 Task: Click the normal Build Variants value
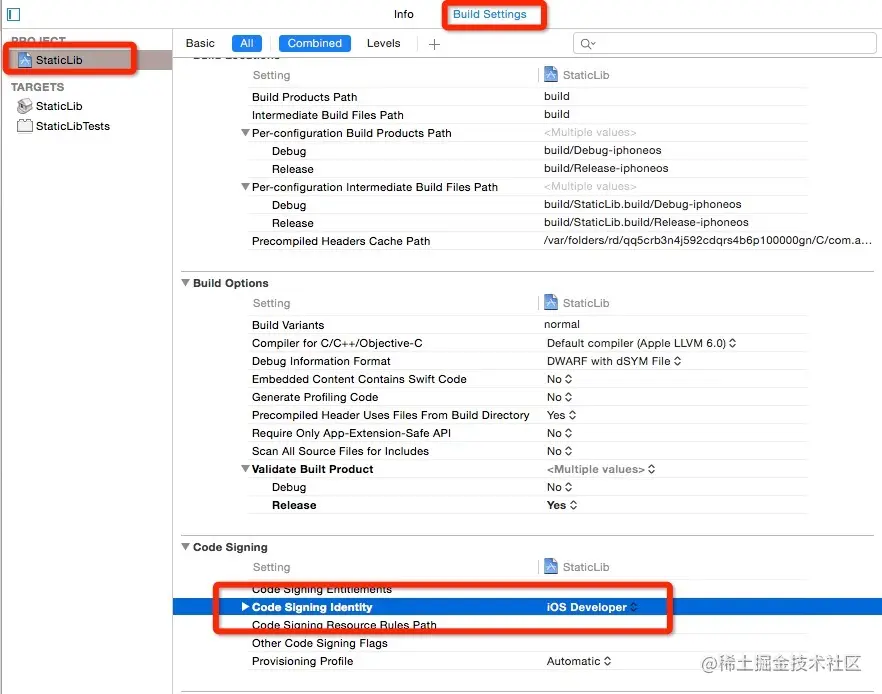coord(561,324)
